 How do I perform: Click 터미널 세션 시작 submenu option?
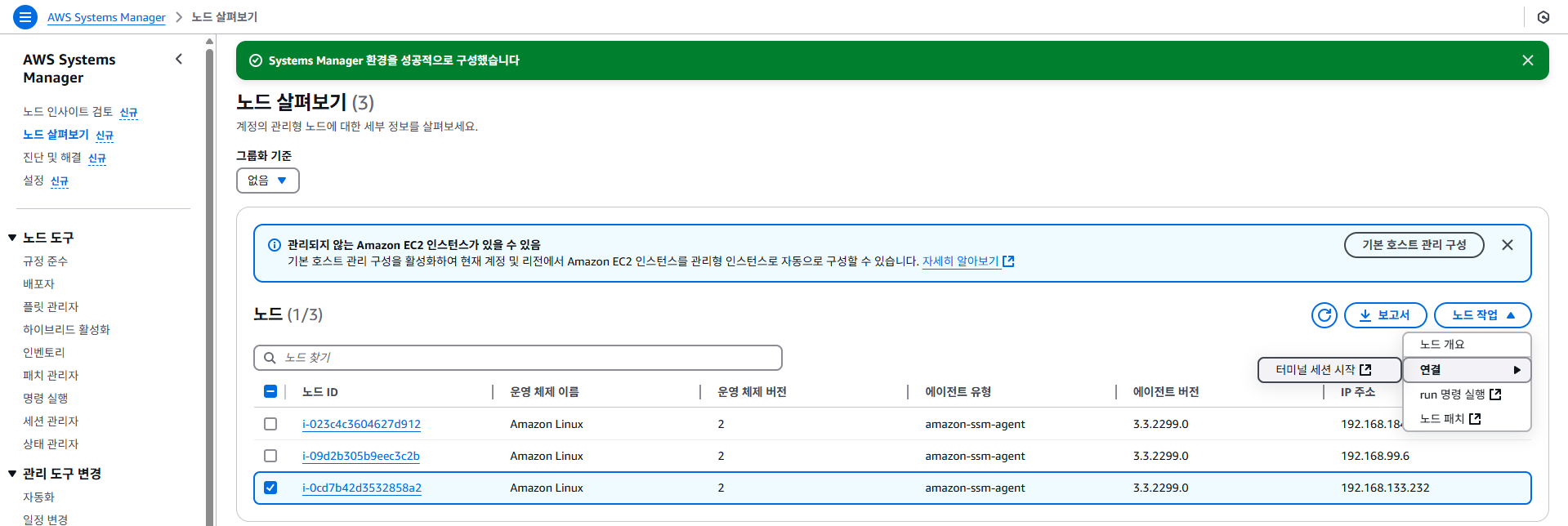point(1329,370)
